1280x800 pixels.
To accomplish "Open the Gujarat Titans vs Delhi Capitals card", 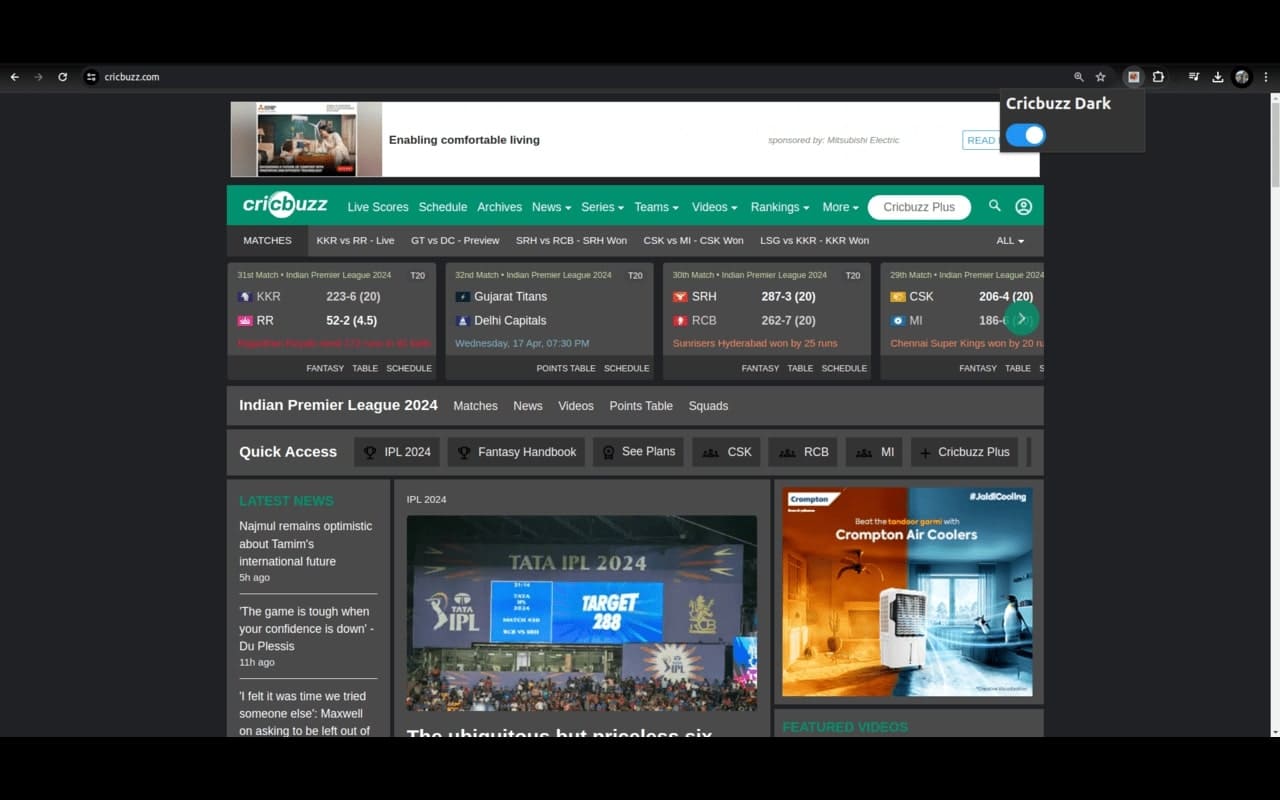I will click(549, 321).
